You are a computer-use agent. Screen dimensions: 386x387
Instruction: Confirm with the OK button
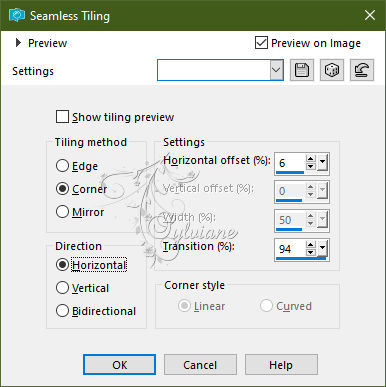tap(119, 365)
